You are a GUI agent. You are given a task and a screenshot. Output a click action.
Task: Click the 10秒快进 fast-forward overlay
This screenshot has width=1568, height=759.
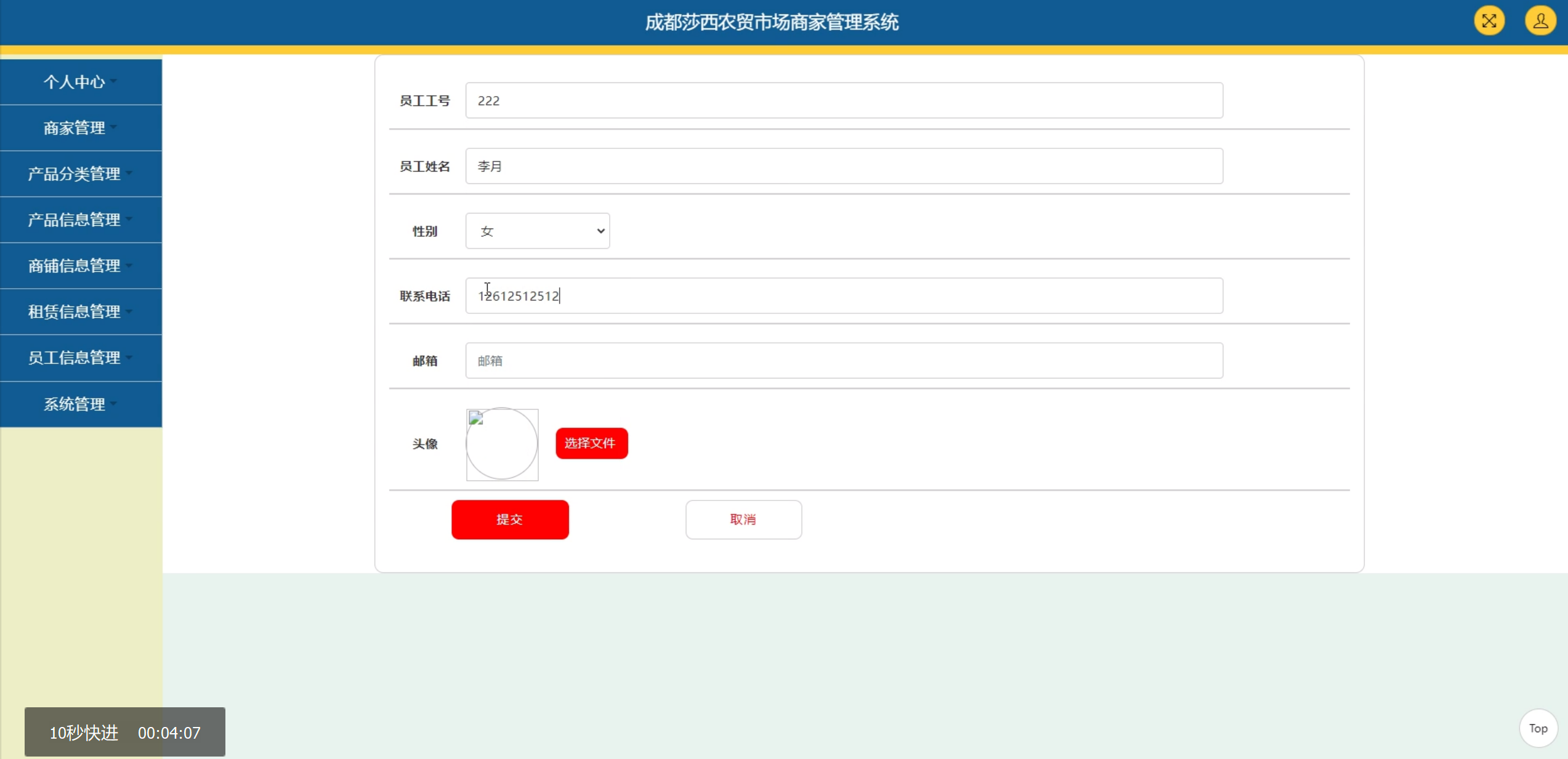click(x=125, y=732)
